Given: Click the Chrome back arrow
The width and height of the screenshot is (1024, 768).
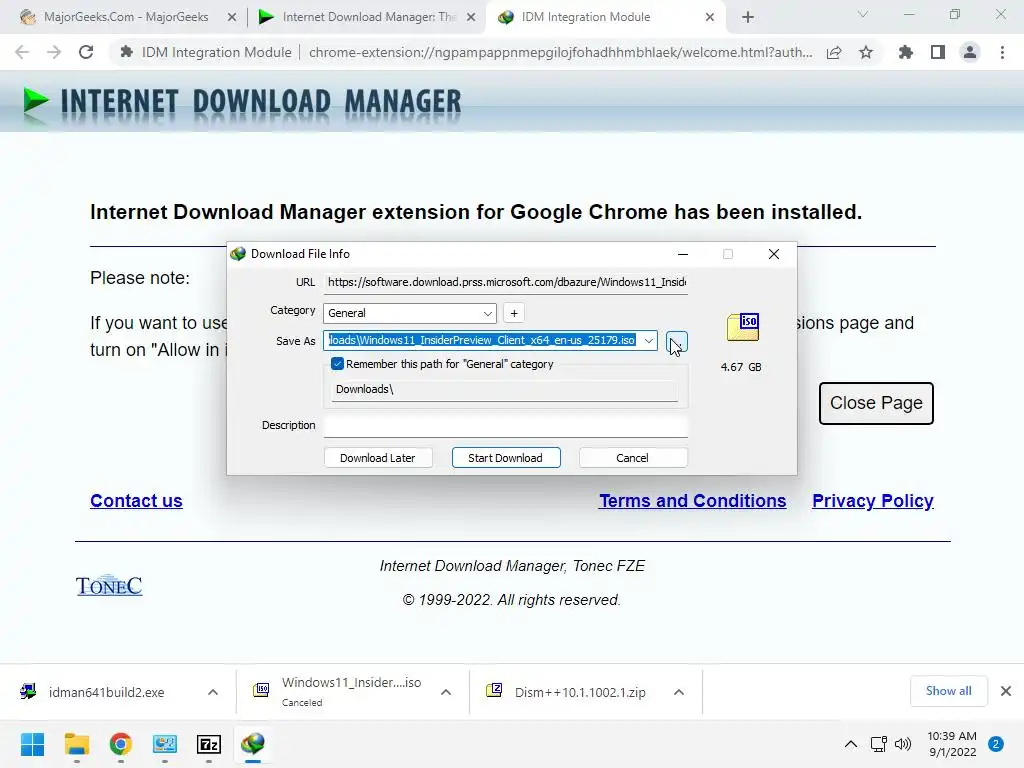Looking at the screenshot, I should click(x=22, y=52).
